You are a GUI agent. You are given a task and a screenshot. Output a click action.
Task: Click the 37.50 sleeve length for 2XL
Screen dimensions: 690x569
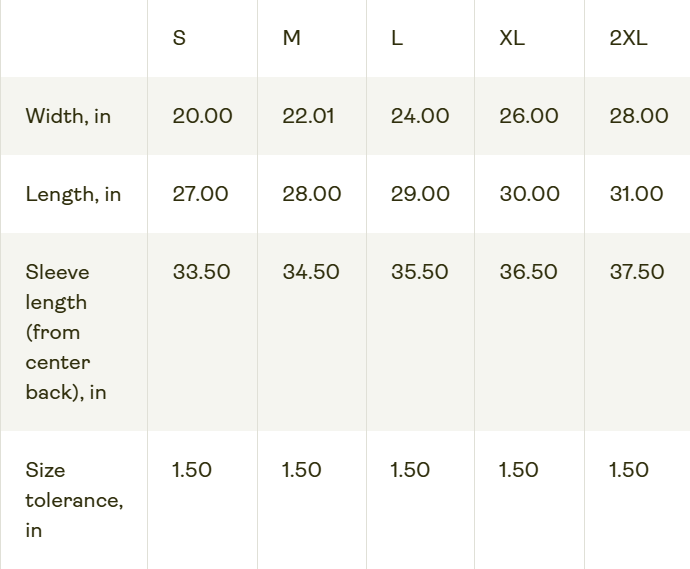[x=637, y=272]
